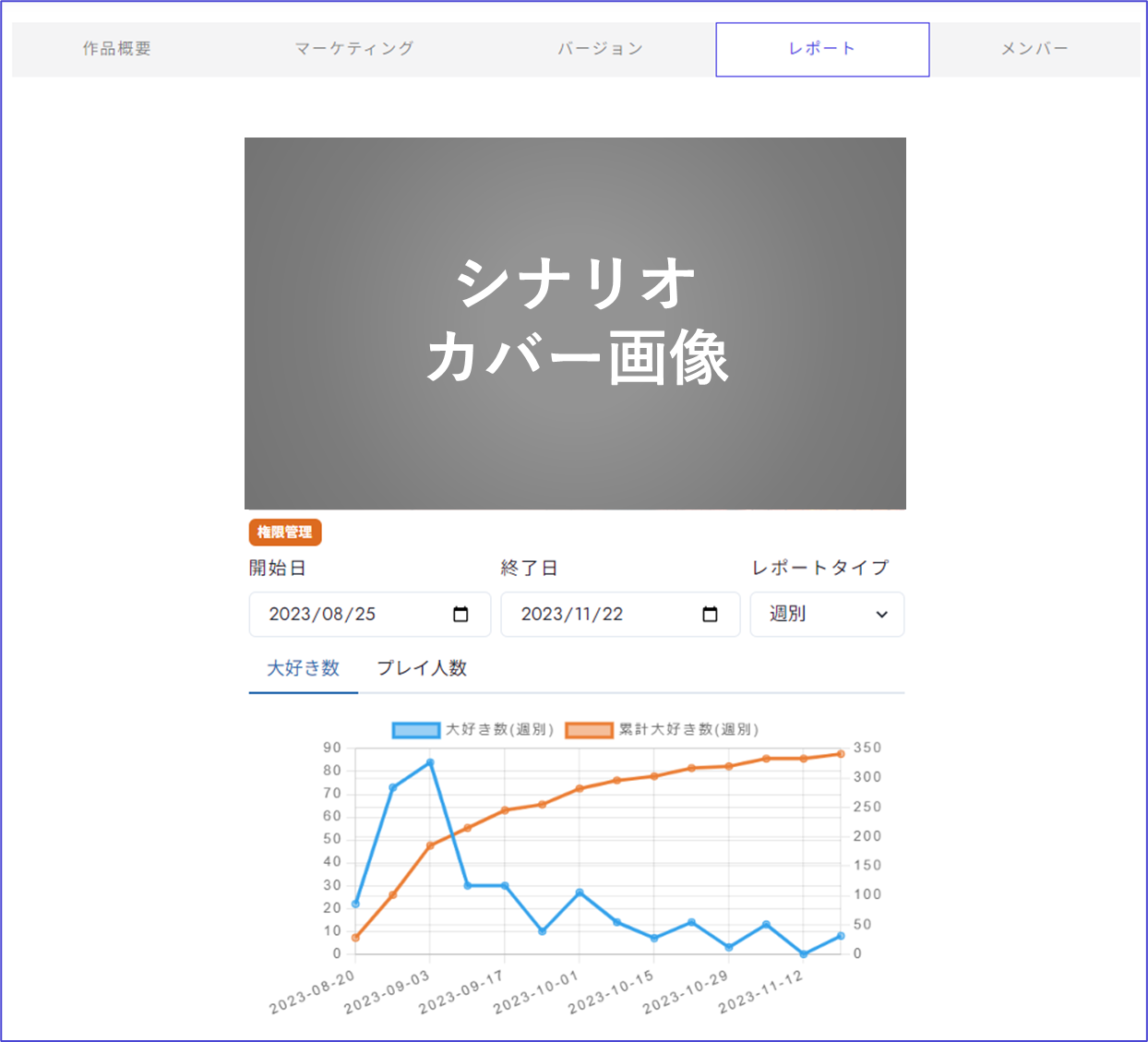
Task: Switch to the 作品概要 tab
Action: (x=117, y=49)
